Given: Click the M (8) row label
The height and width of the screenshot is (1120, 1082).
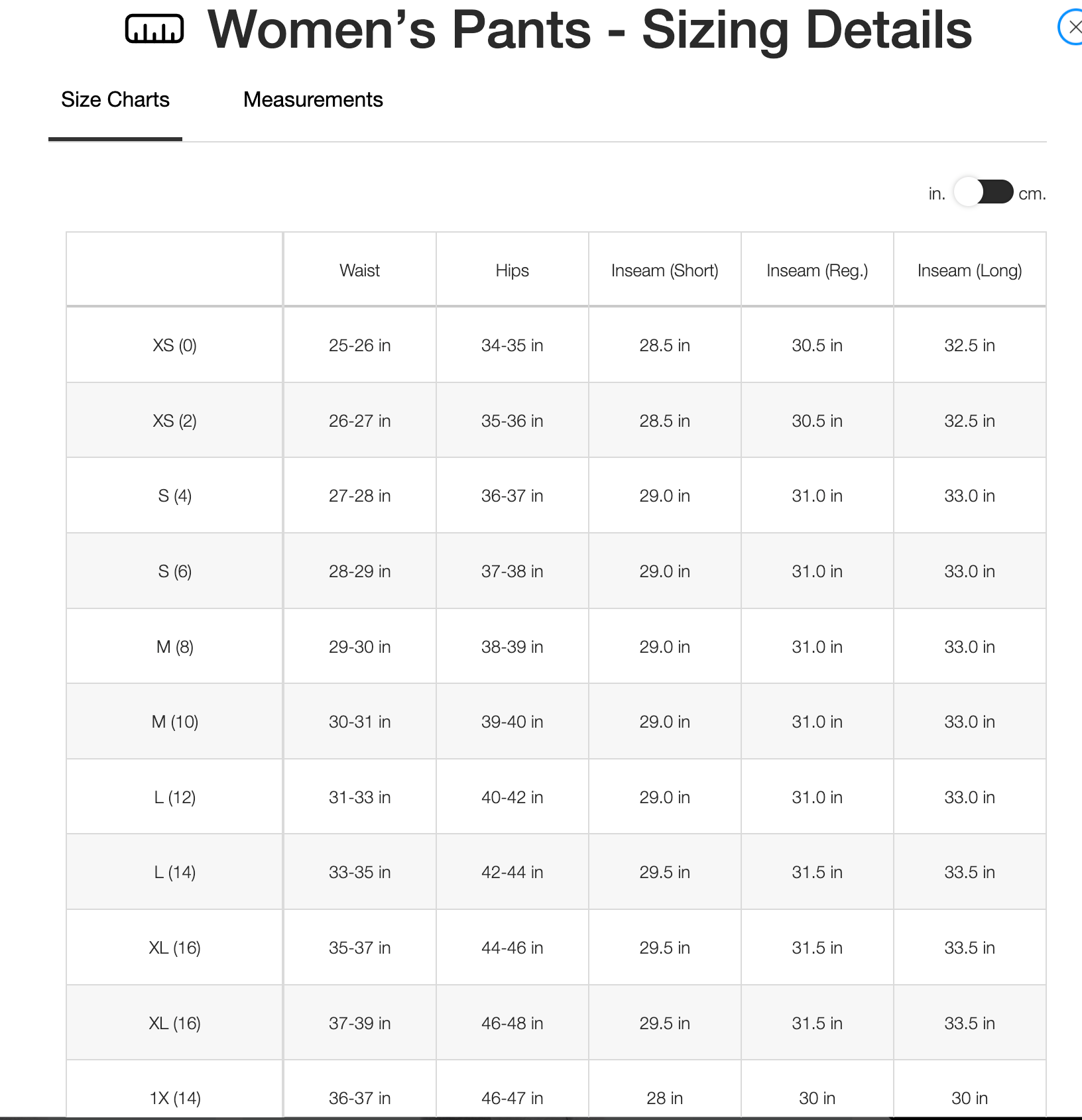Looking at the screenshot, I should 174,646.
